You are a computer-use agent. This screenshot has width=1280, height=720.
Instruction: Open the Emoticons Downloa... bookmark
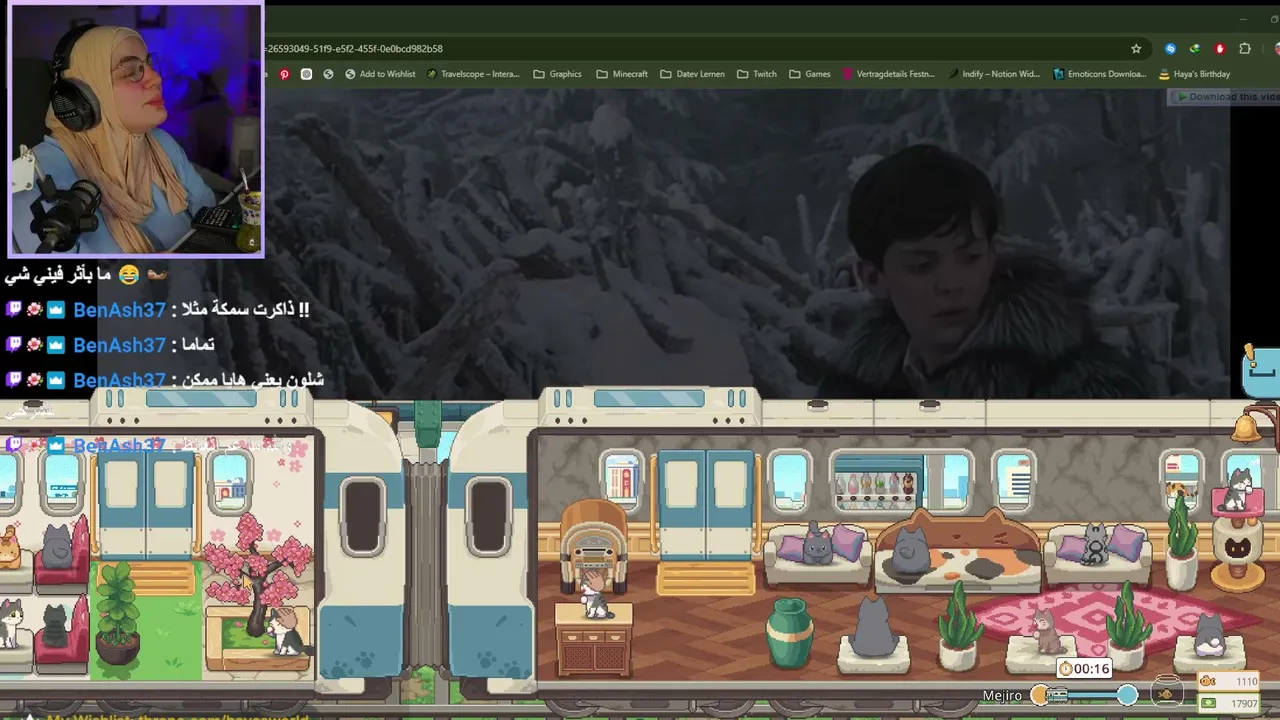[x=1100, y=74]
